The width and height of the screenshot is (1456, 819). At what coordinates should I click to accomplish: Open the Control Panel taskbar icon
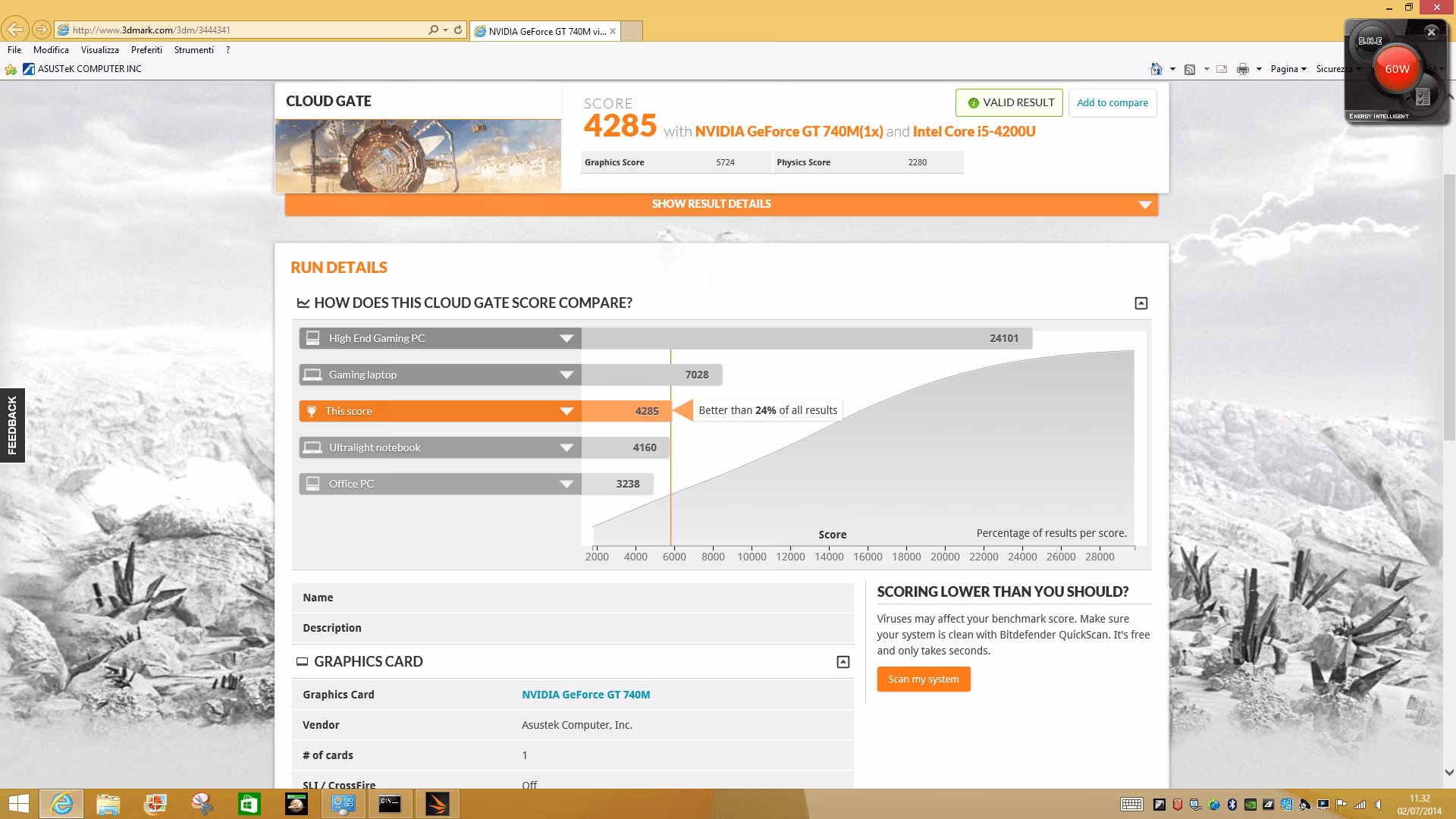click(x=343, y=804)
